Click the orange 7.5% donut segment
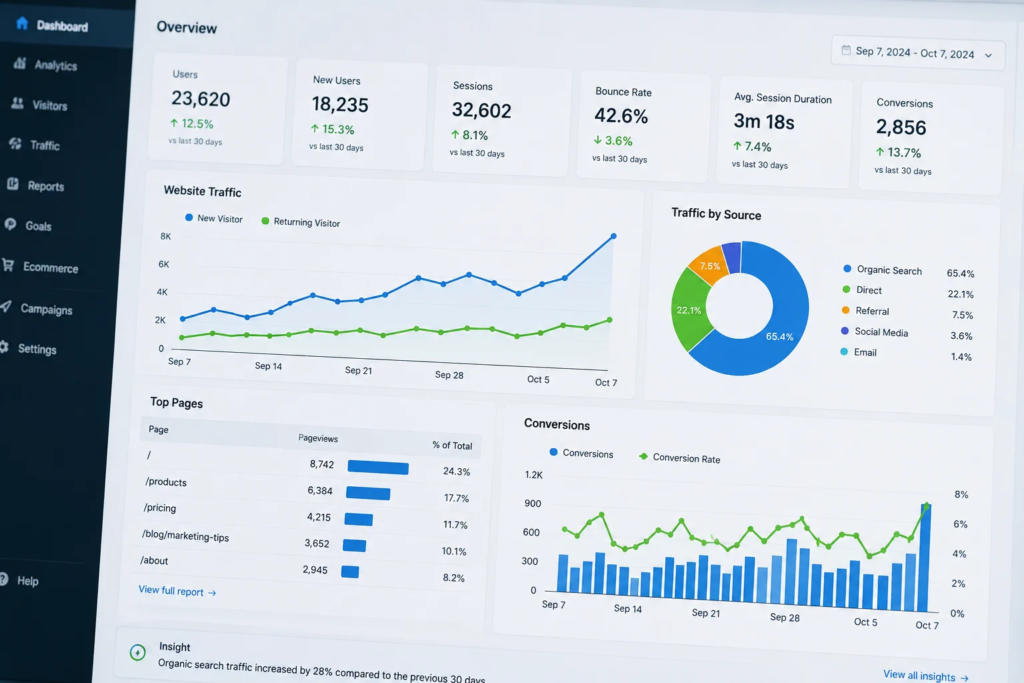1024x683 pixels. (x=709, y=266)
